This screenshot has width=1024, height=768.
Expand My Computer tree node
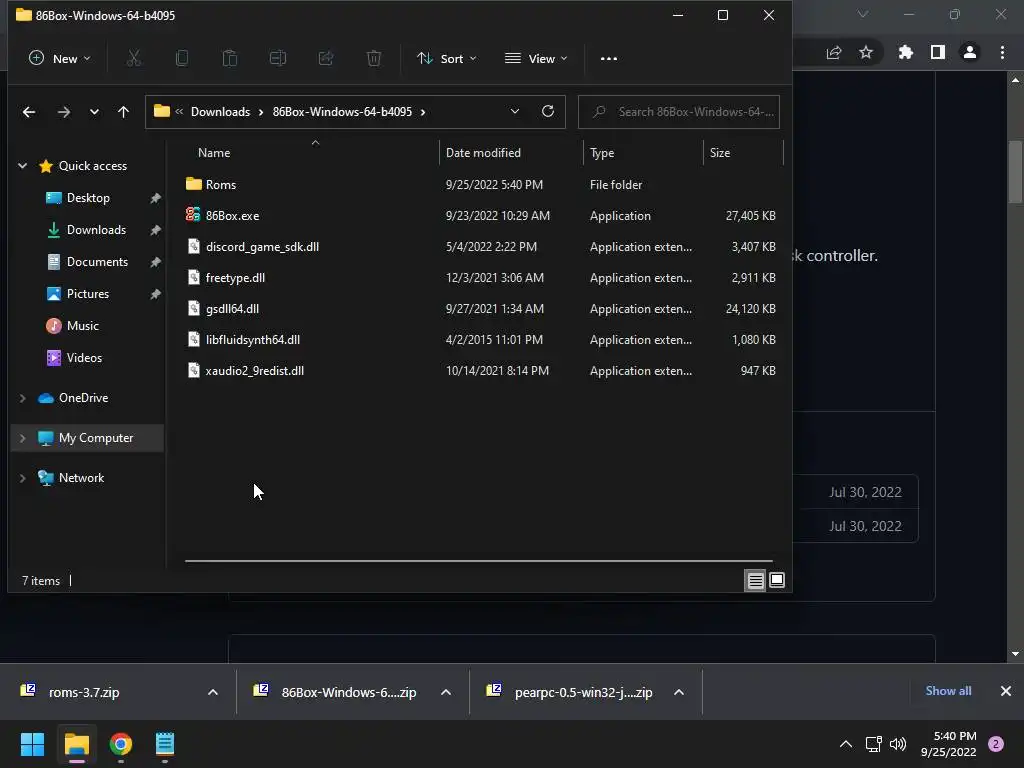click(23, 438)
